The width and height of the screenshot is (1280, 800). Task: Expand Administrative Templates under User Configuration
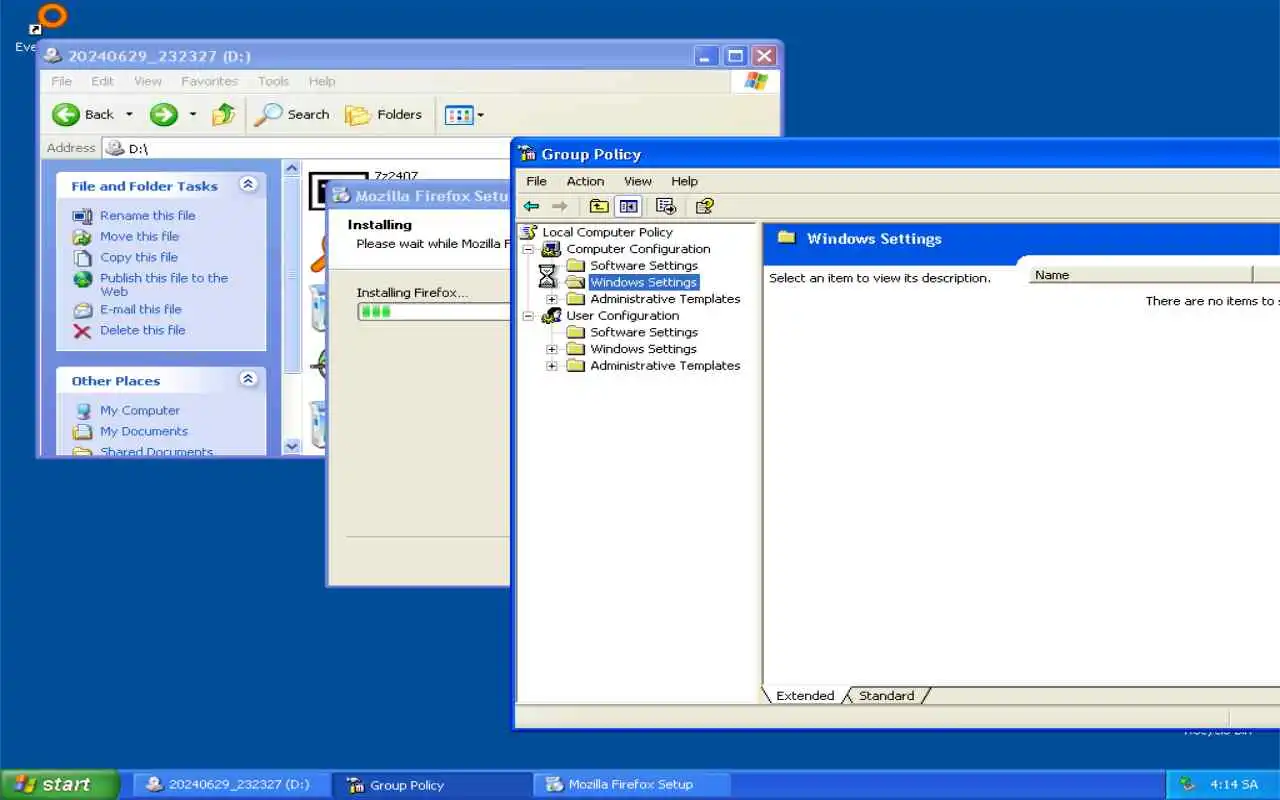[x=551, y=366]
